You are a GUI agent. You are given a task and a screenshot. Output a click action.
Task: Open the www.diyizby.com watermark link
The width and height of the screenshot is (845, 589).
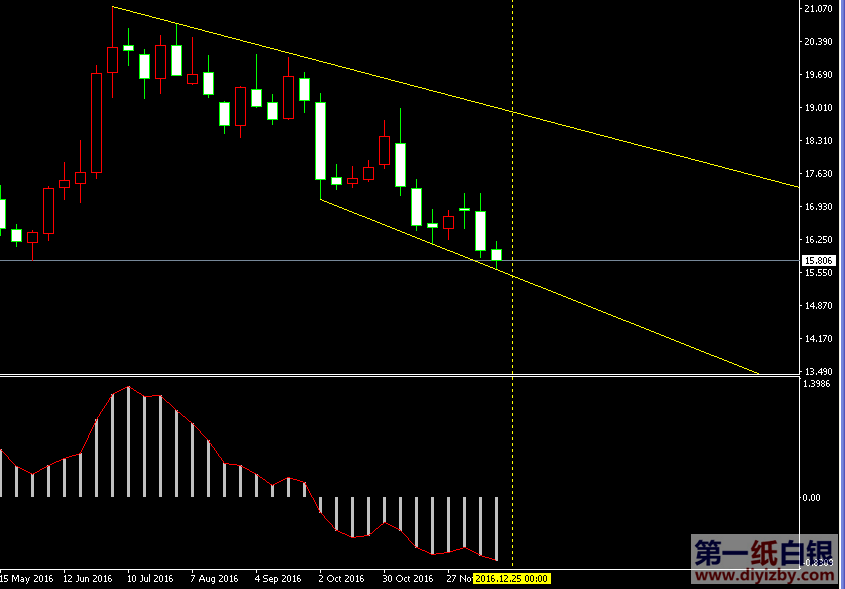[763, 575]
